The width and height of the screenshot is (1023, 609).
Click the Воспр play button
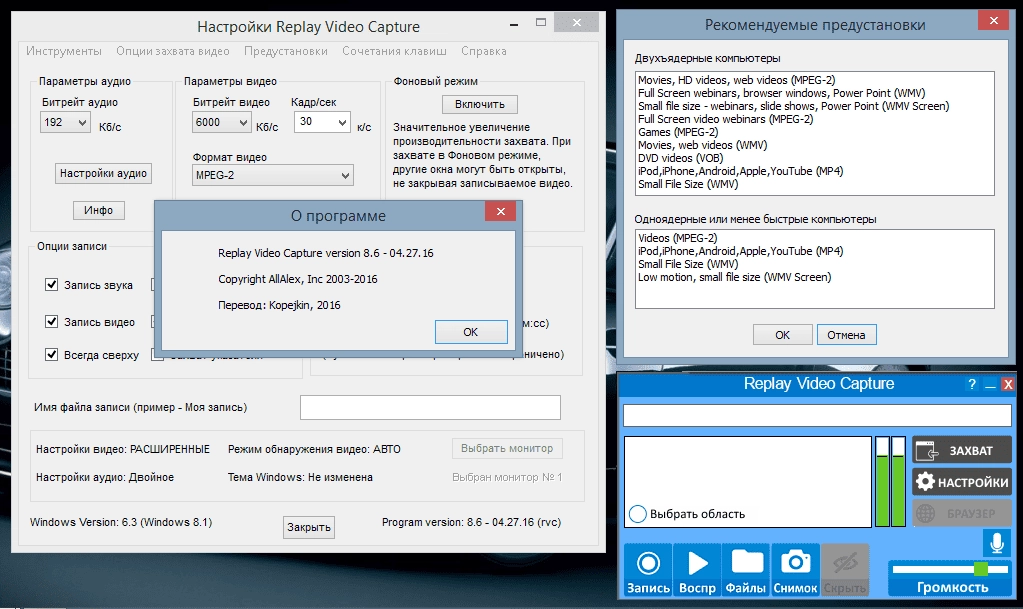697,569
